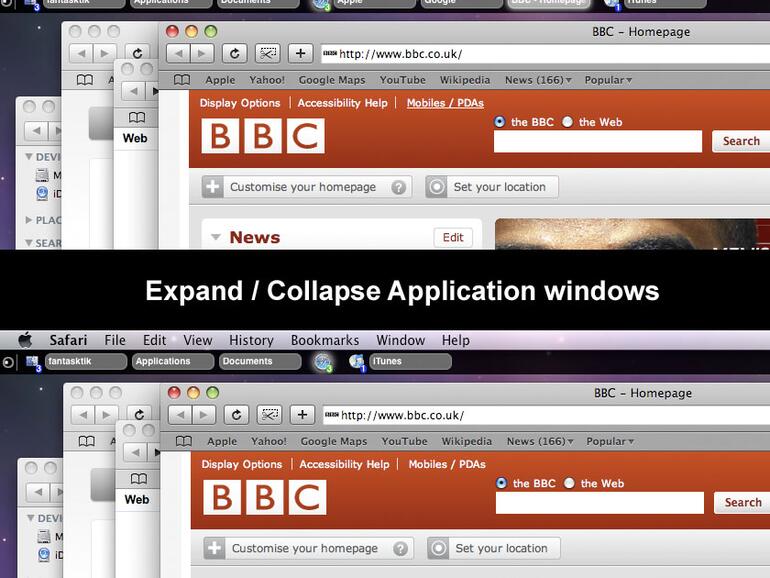Click the Finder icon in the lower taskbar

[x=33, y=362]
